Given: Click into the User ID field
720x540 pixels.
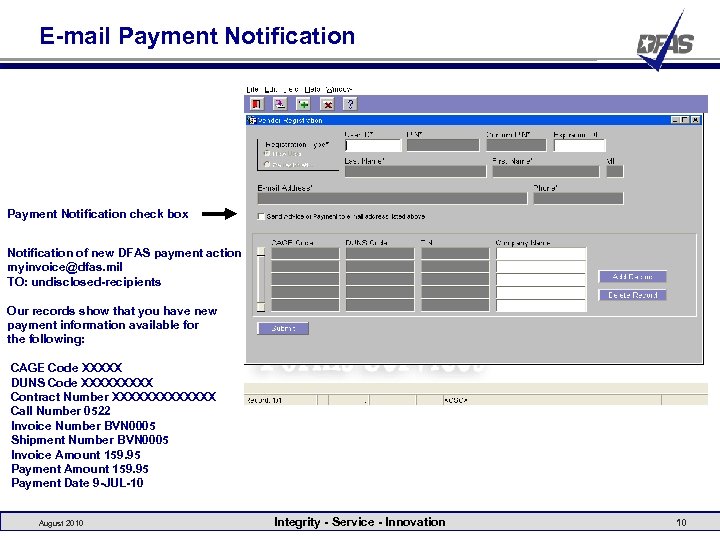Looking at the screenshot, I should pos(373,146).
